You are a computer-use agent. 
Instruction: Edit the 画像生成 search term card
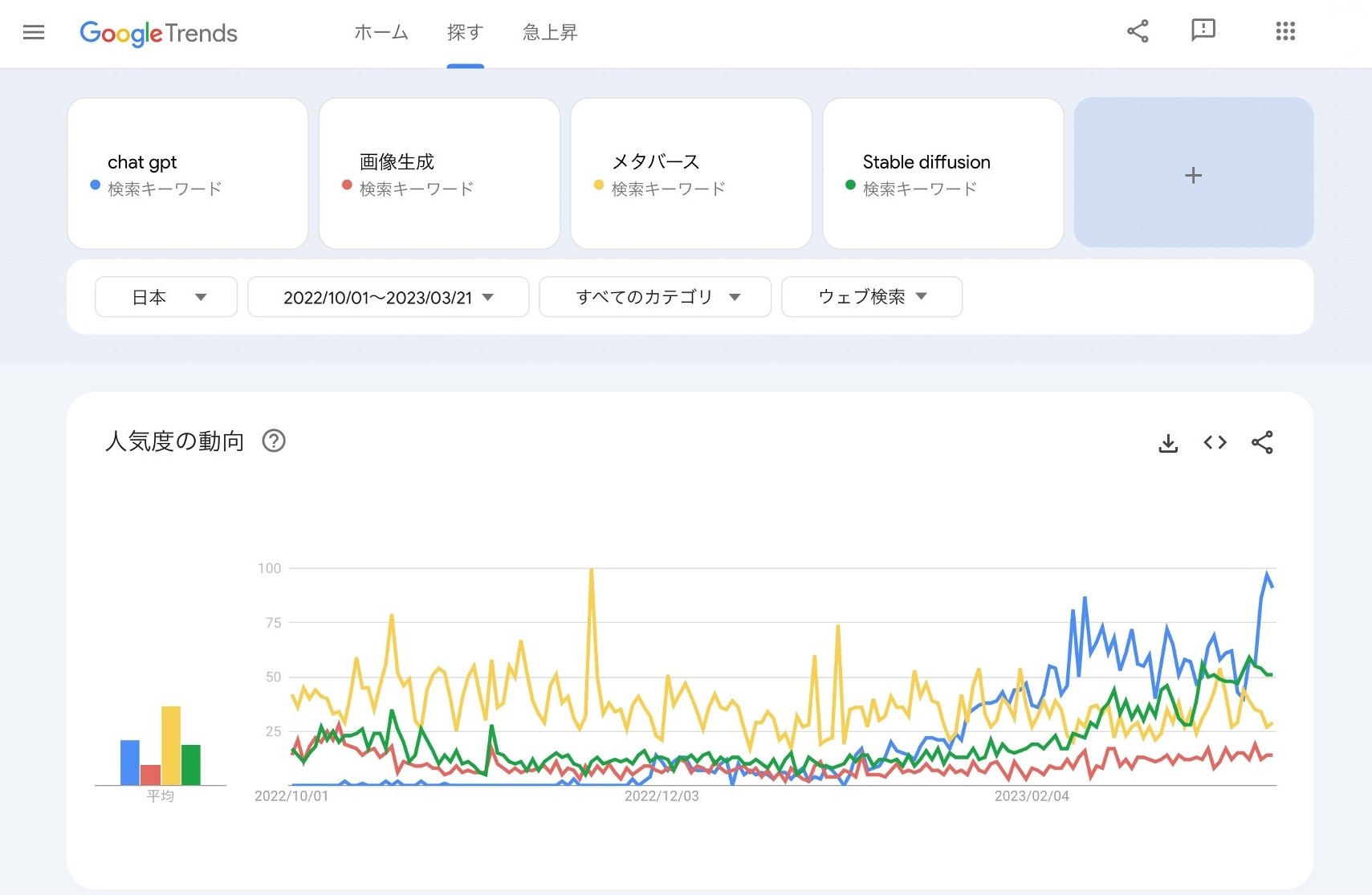[439, 173]
